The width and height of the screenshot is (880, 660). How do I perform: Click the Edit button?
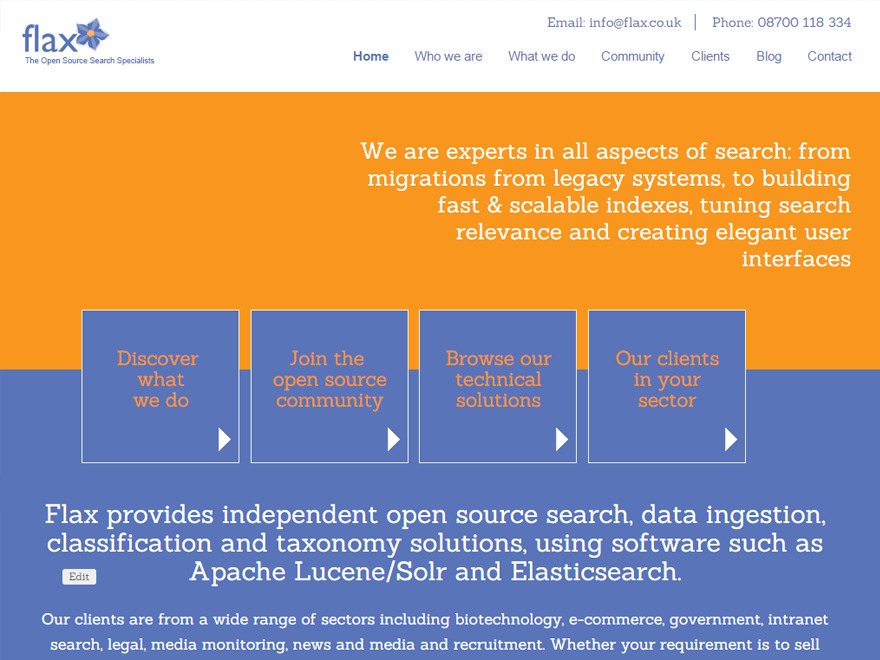click(x=79, y=576)
